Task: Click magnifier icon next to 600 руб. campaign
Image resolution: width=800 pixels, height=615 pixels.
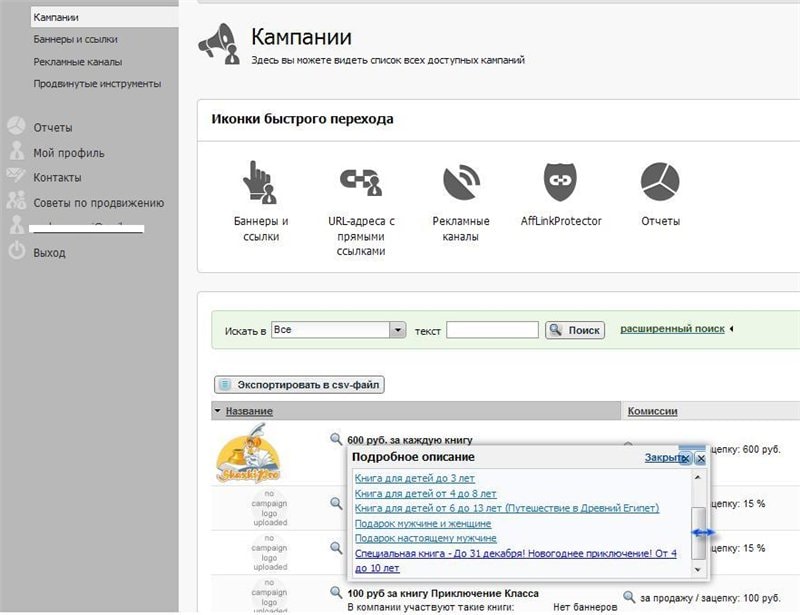Action: [337, 439]
